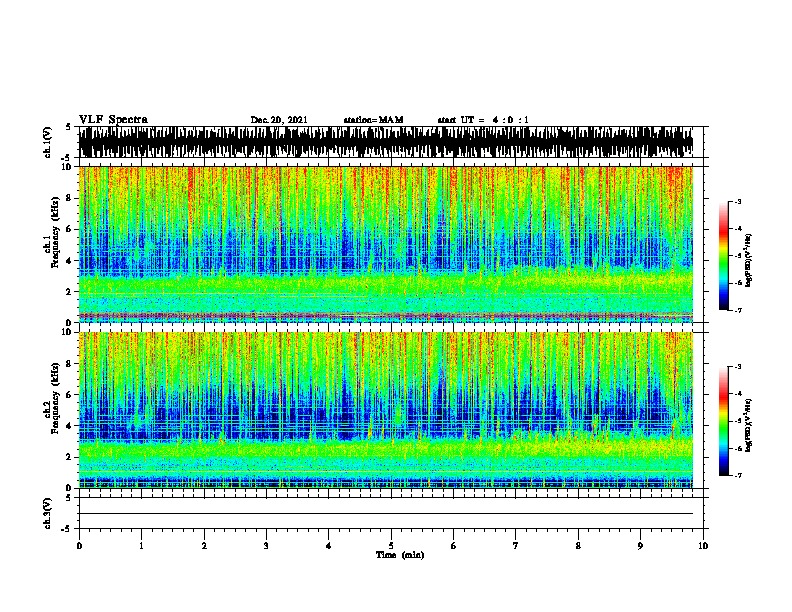
Task: Click time axis tick label "1"
Action: pos(141,546)
